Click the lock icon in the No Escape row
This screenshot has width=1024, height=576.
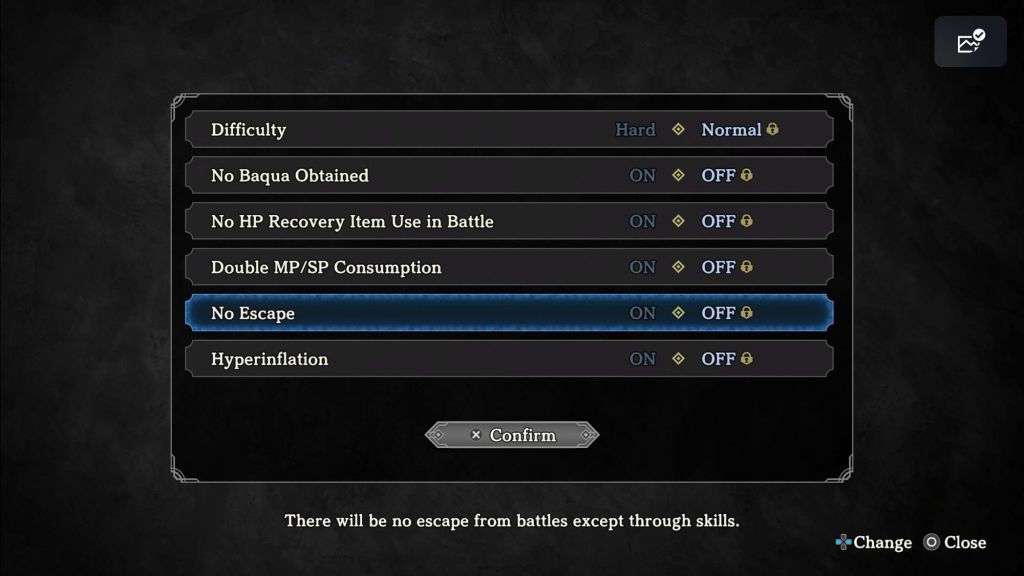[747, 313]
